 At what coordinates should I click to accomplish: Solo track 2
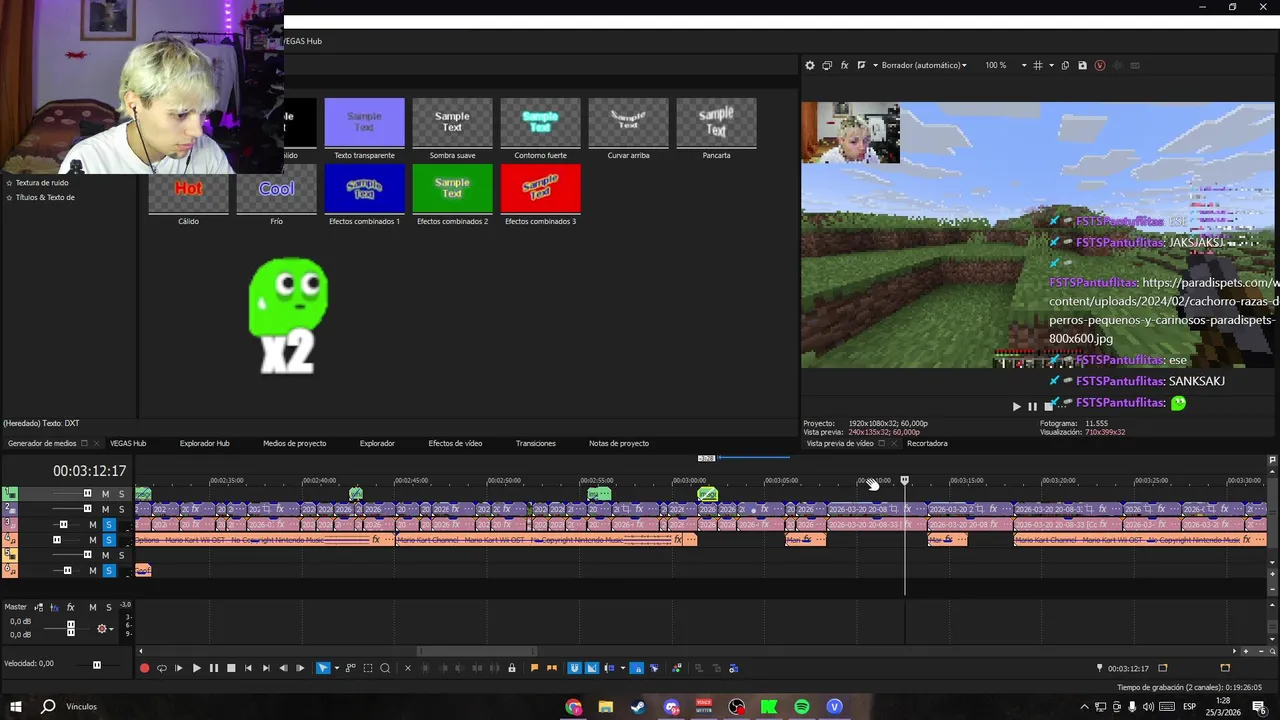click(x=122, y=509)
